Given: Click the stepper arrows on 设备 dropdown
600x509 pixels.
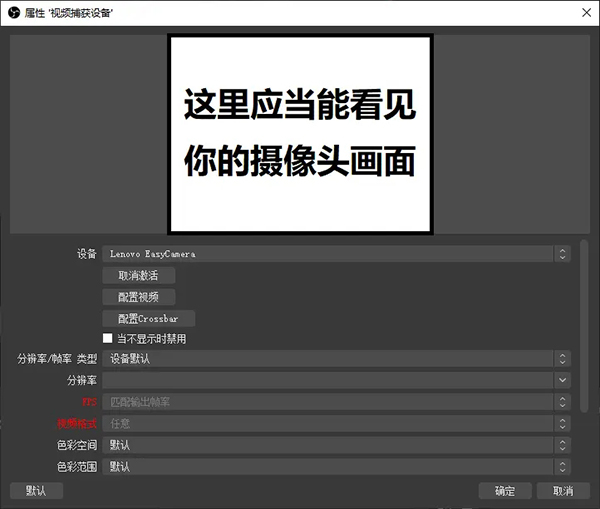Looking at the screenshot, I should (x=562, y=254).
